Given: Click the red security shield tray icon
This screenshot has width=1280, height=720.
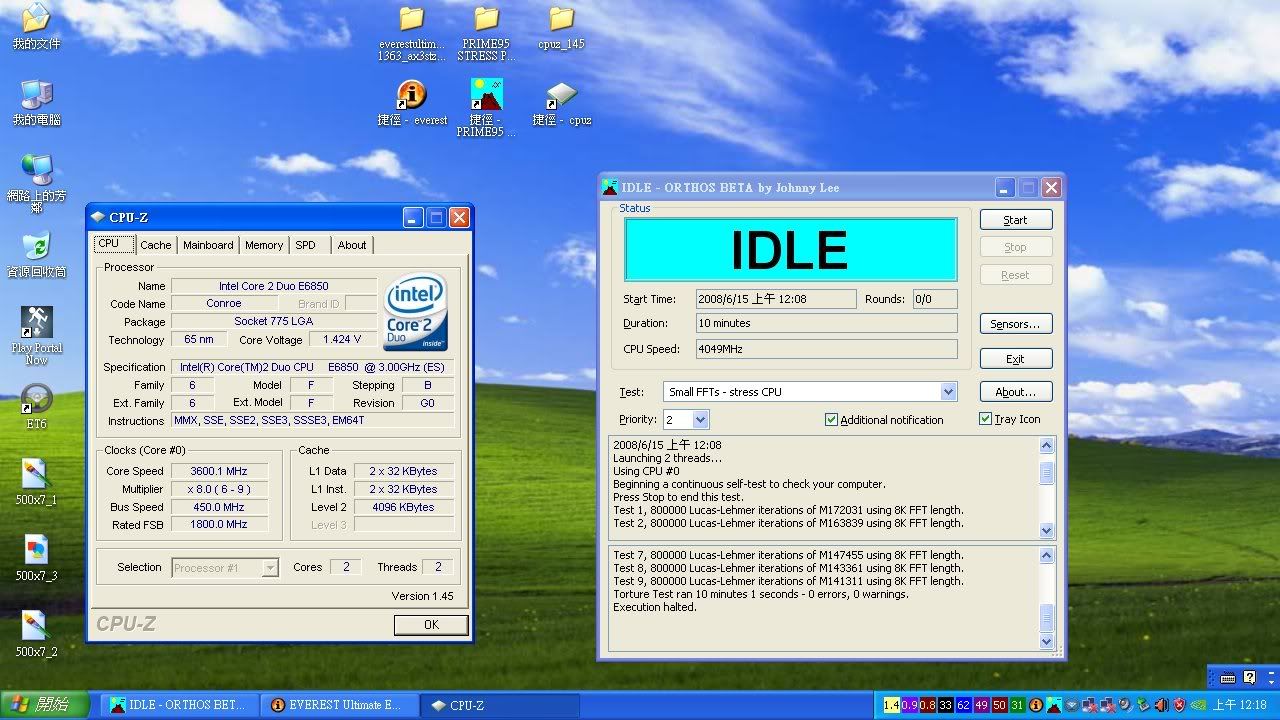Looking at the screenshot, I should click(1179, 705).
